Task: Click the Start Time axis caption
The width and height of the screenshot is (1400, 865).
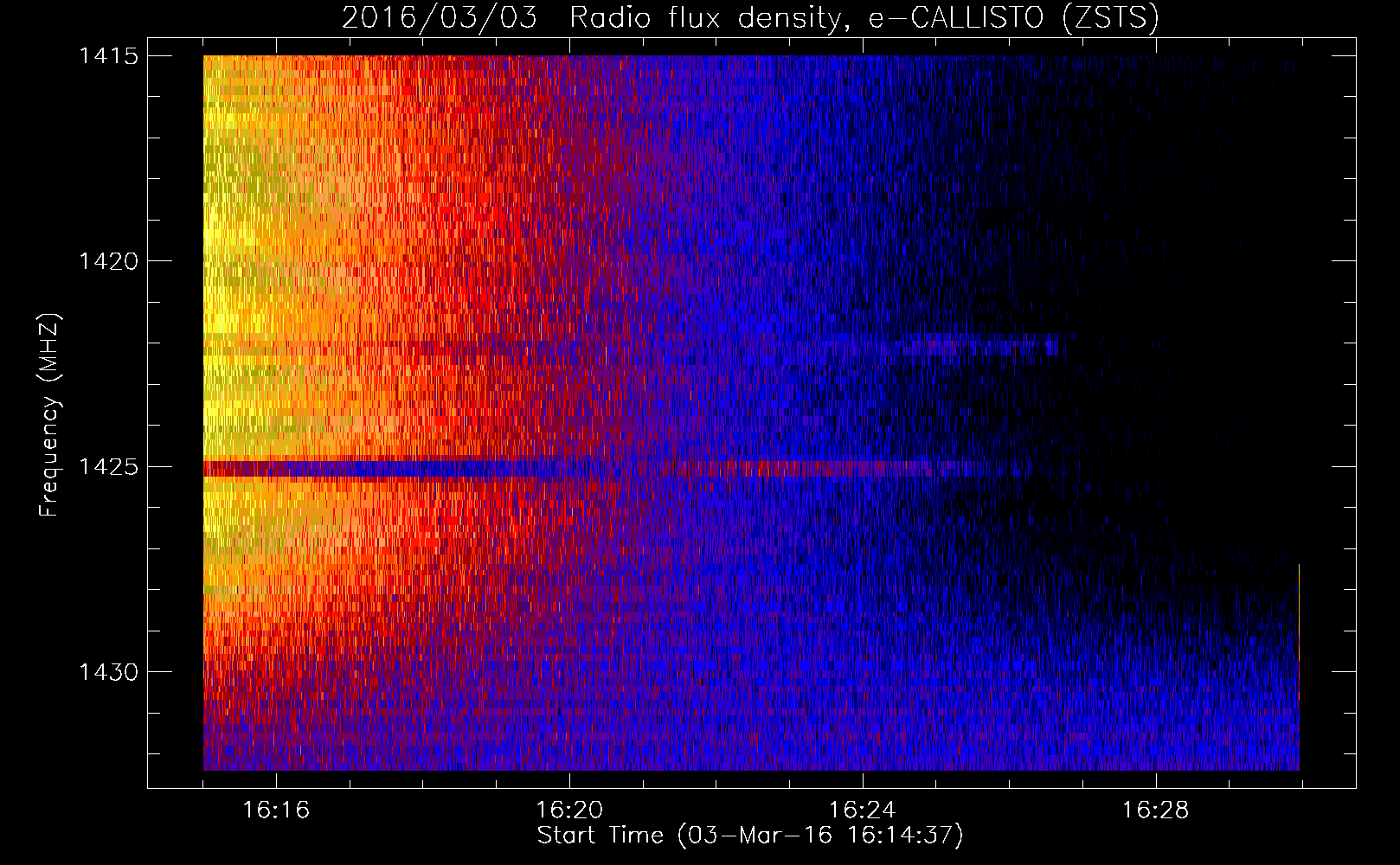Action: (750, 836)
